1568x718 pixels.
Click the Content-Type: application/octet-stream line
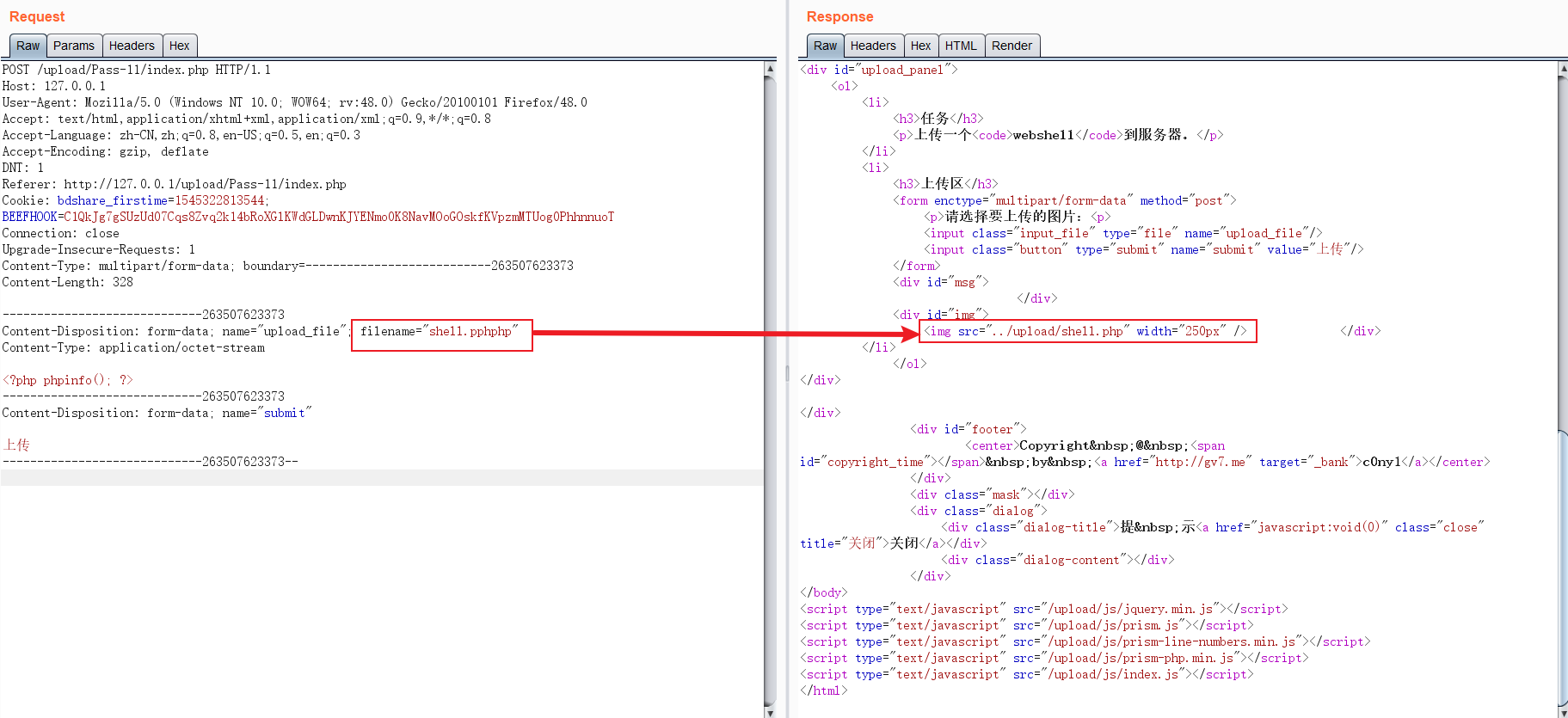tap(133, 347)
